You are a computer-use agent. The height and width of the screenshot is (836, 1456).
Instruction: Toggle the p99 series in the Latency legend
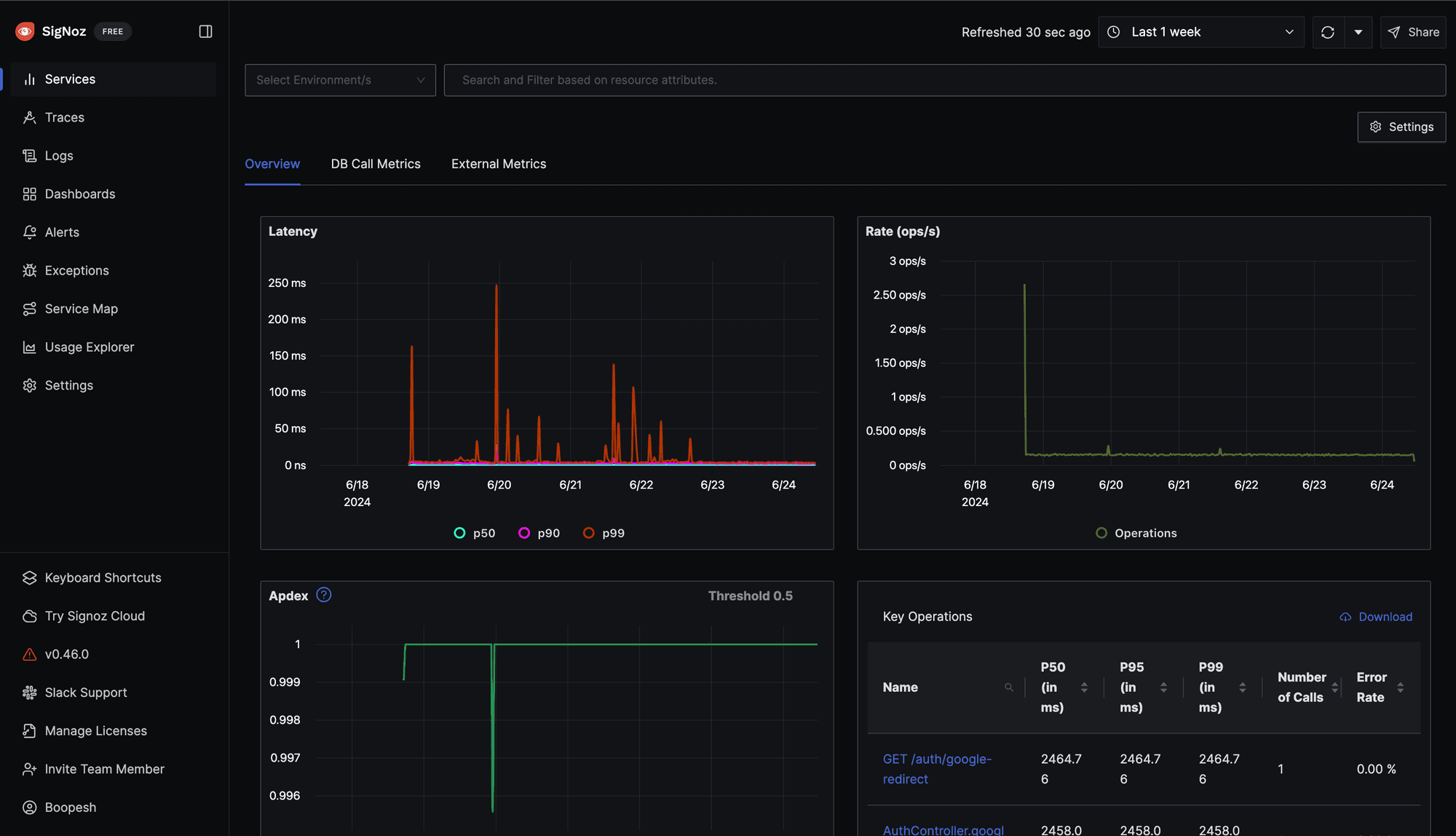(604, 533)
